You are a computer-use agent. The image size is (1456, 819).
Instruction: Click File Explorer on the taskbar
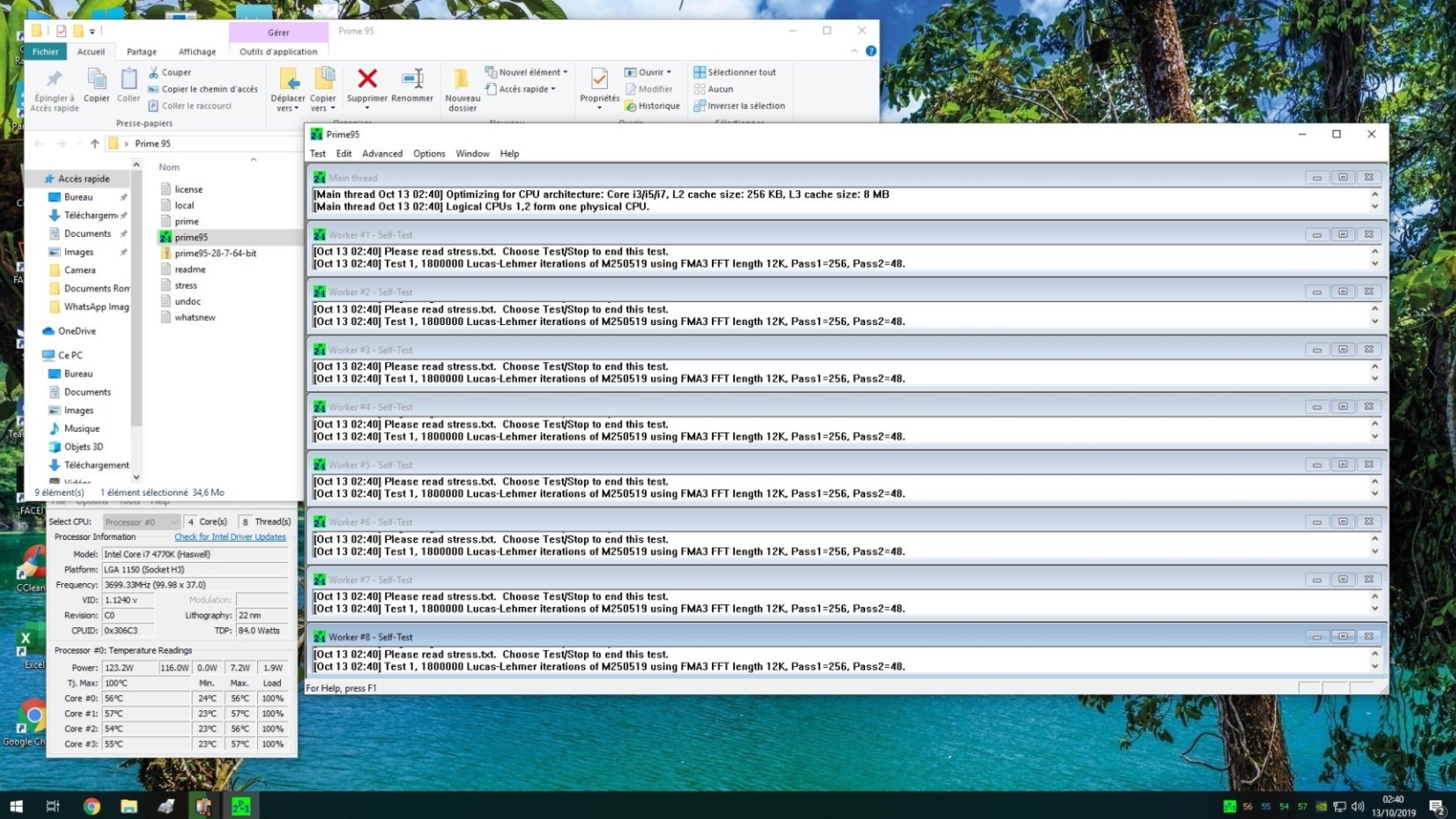click(129, 806)
